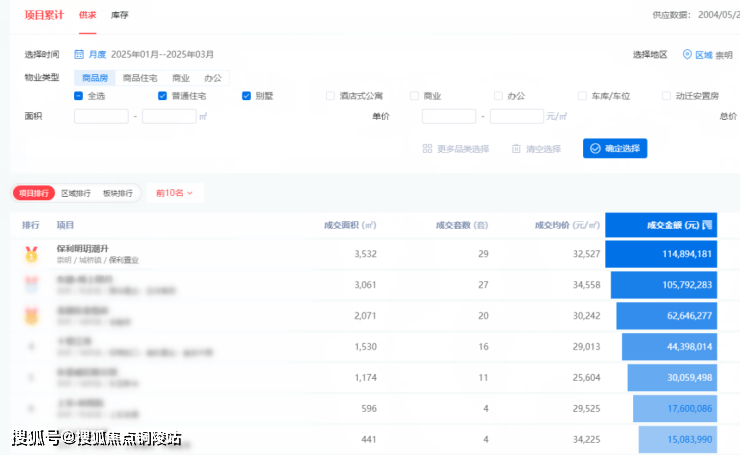
Task: Click the gold medal icon for rank one
Action: pyautogui.click(x=31, y=254)
